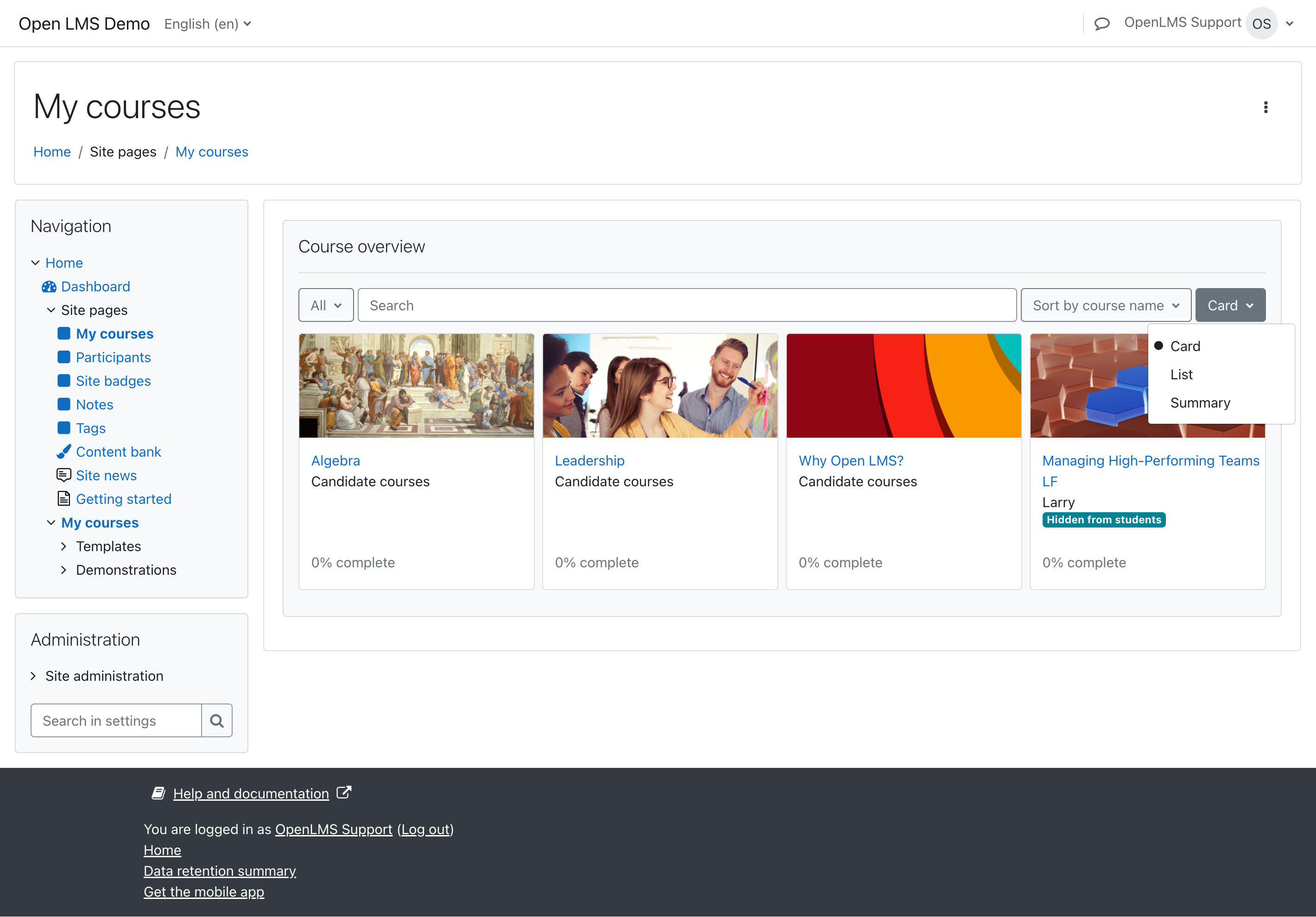
Task: Open Content bank in the Navigation tree
Action: [x=119, y=452]
